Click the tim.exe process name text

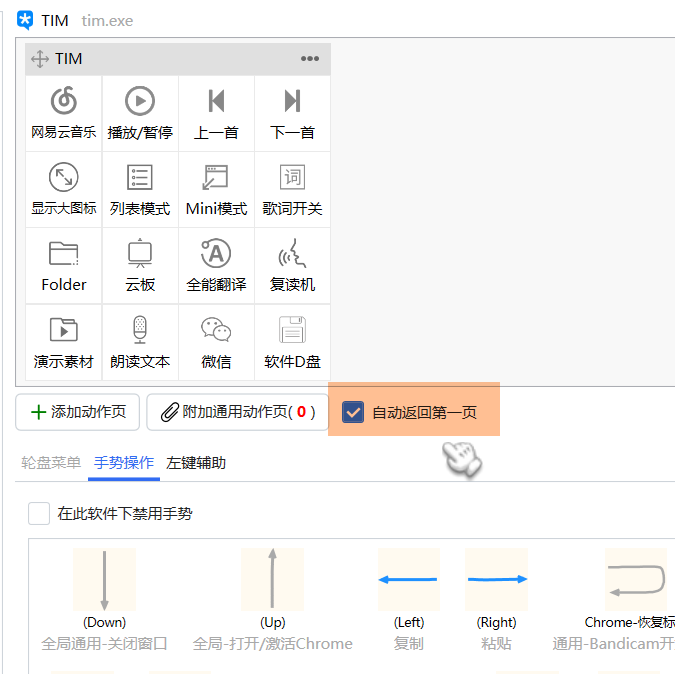[x=107, y=21]
